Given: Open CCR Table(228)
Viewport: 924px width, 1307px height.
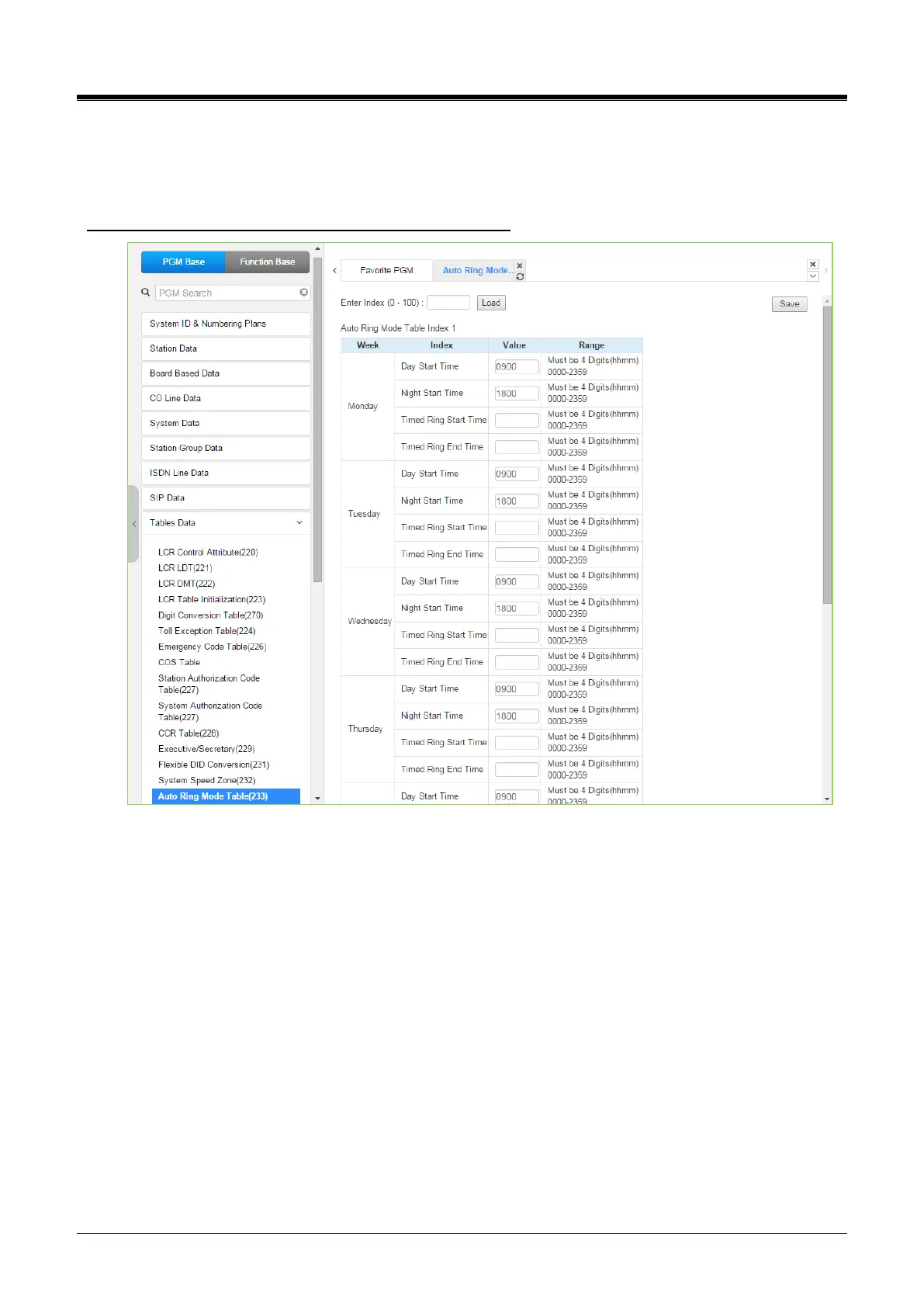Looking at the screenshot, I should pyautogui.click(x=189, y=733).
